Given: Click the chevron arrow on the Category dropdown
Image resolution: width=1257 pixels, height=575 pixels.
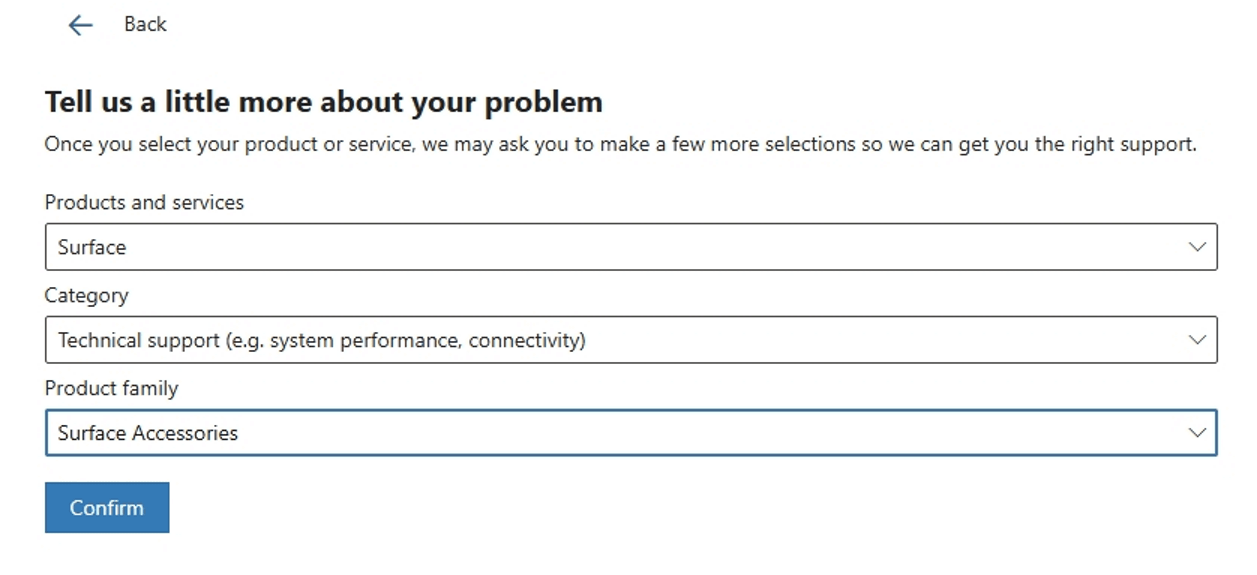Looking at the screenshot, I should pos(1197,340).
